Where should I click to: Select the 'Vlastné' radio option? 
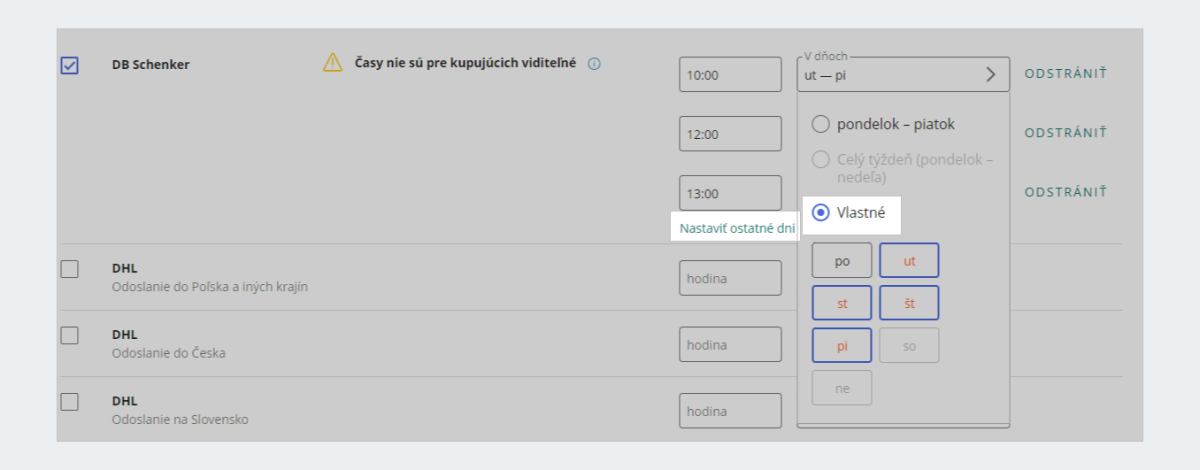click(x=821, y=212)
